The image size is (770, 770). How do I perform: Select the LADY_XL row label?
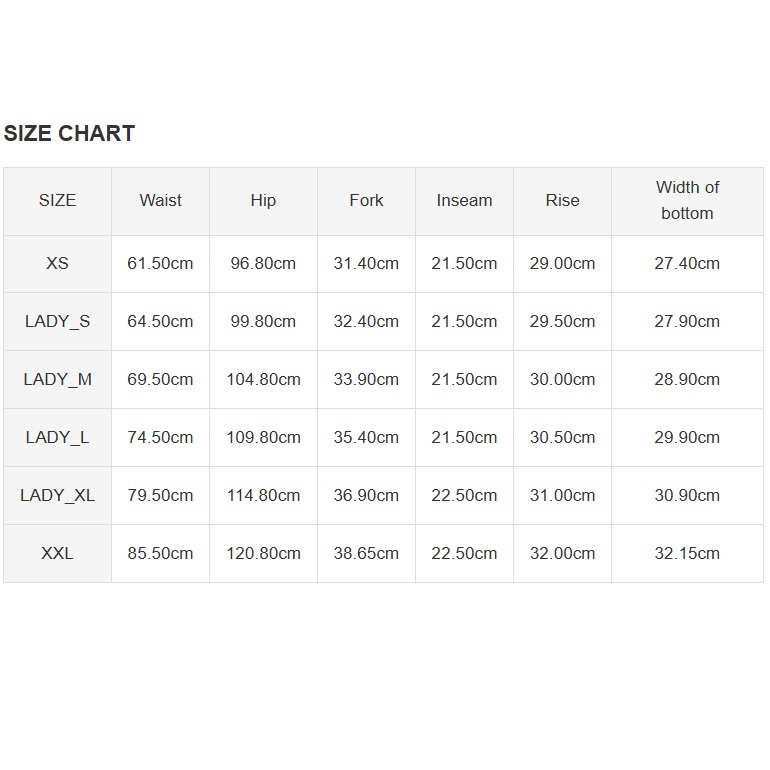pyautogui.click(x=57, y=495)
